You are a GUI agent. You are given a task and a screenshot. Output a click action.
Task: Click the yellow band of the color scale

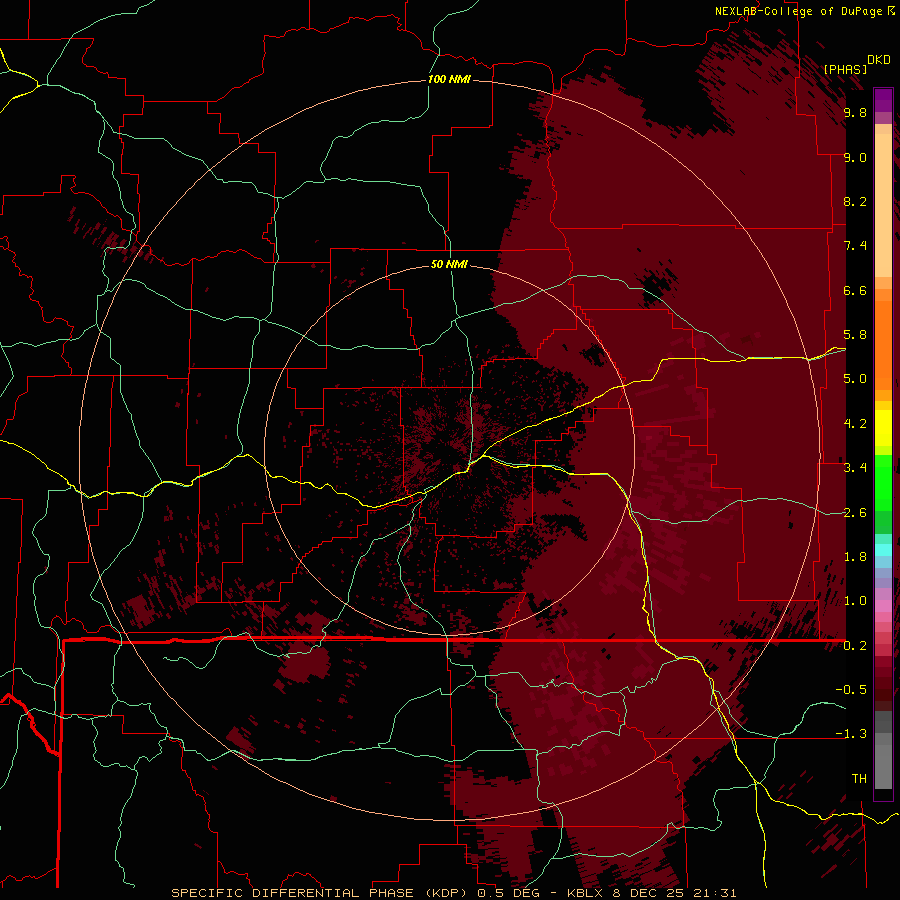(x=883, y=428)
